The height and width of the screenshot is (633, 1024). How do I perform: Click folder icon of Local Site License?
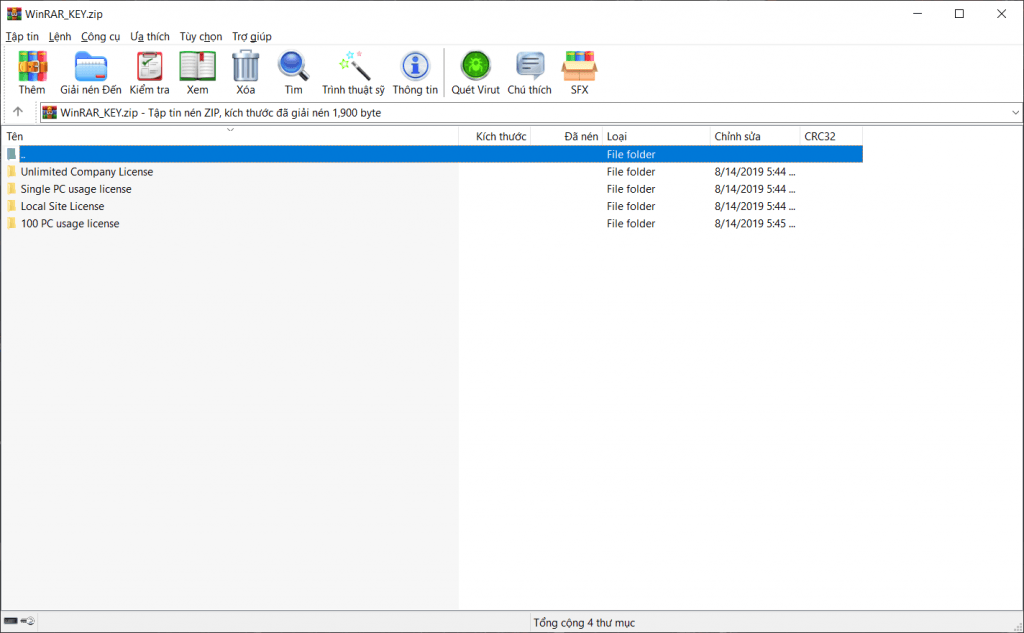click(x=11, y=206)
